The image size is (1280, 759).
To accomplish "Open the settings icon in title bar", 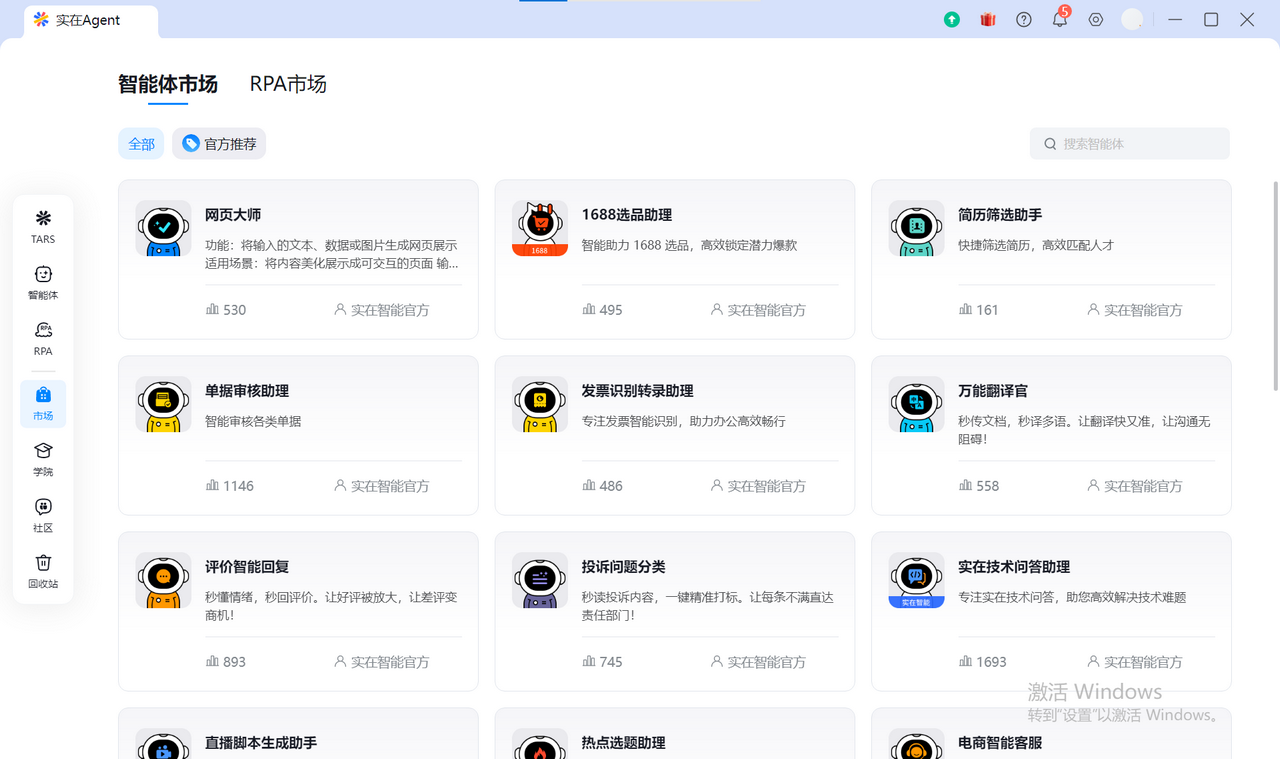I will coord(1096,19).
